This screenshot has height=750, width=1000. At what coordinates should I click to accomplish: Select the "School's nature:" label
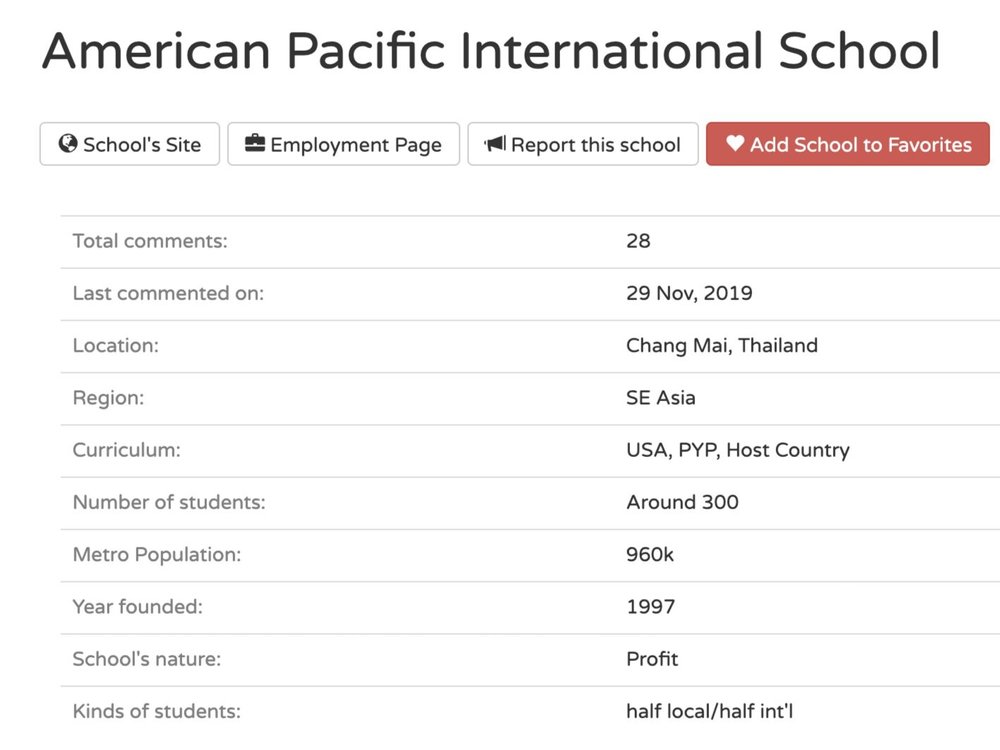[147, 659]
